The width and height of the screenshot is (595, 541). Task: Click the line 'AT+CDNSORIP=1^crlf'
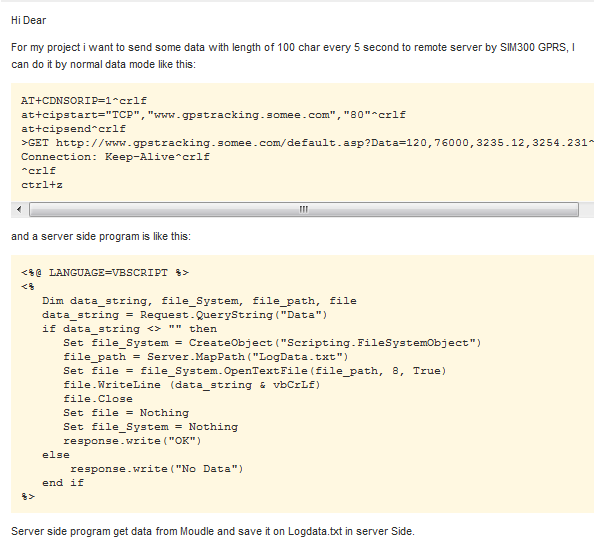pyautogui.click(x=84, y=101)
